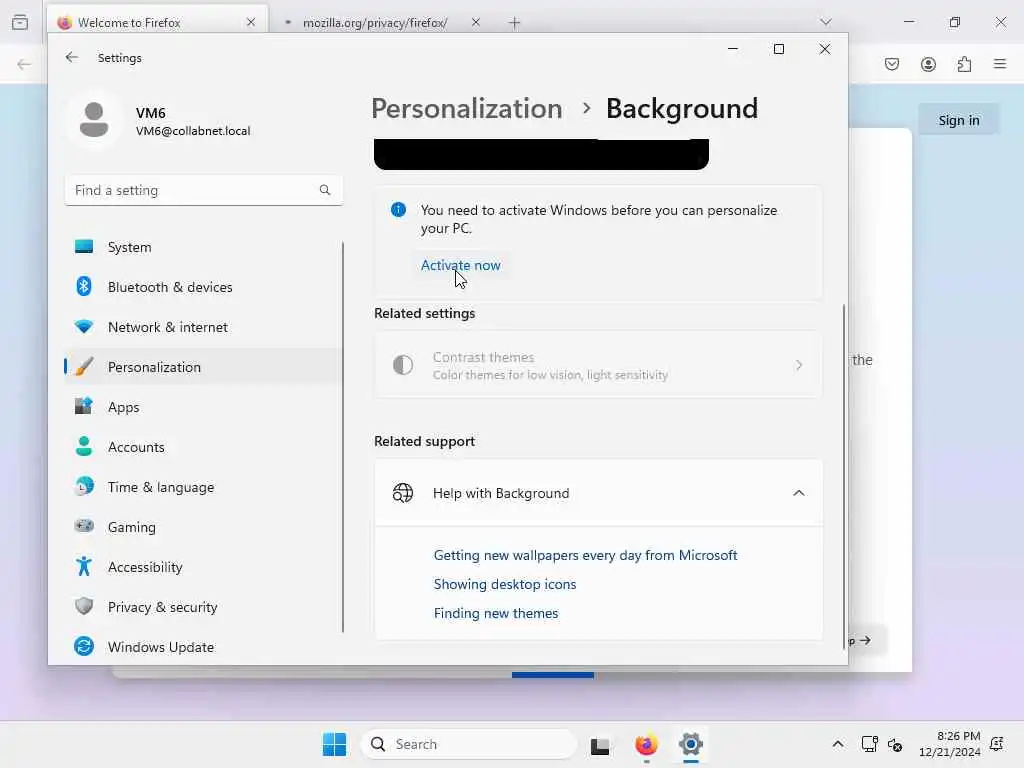1024x768 pixels.
Task: Click the Settings gear on taskbar
Action: [690, 744]
